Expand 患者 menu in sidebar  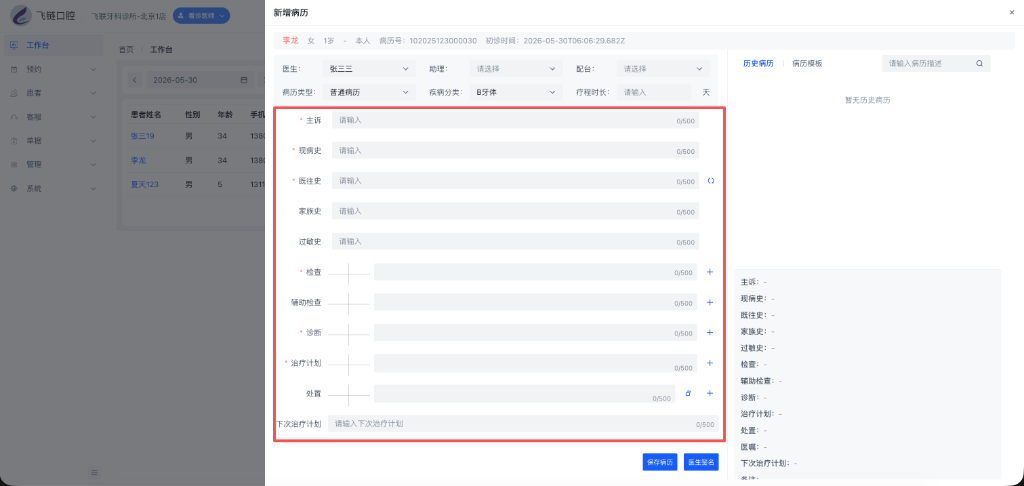[x=53, y=93]
